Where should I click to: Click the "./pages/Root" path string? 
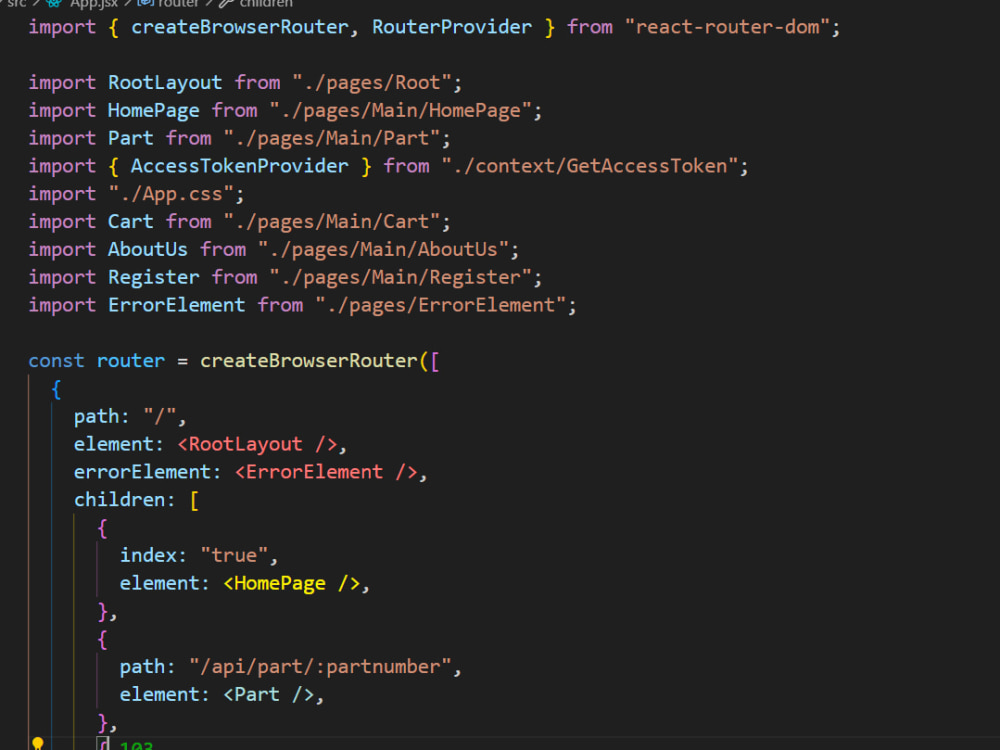(x=372, y=82)
